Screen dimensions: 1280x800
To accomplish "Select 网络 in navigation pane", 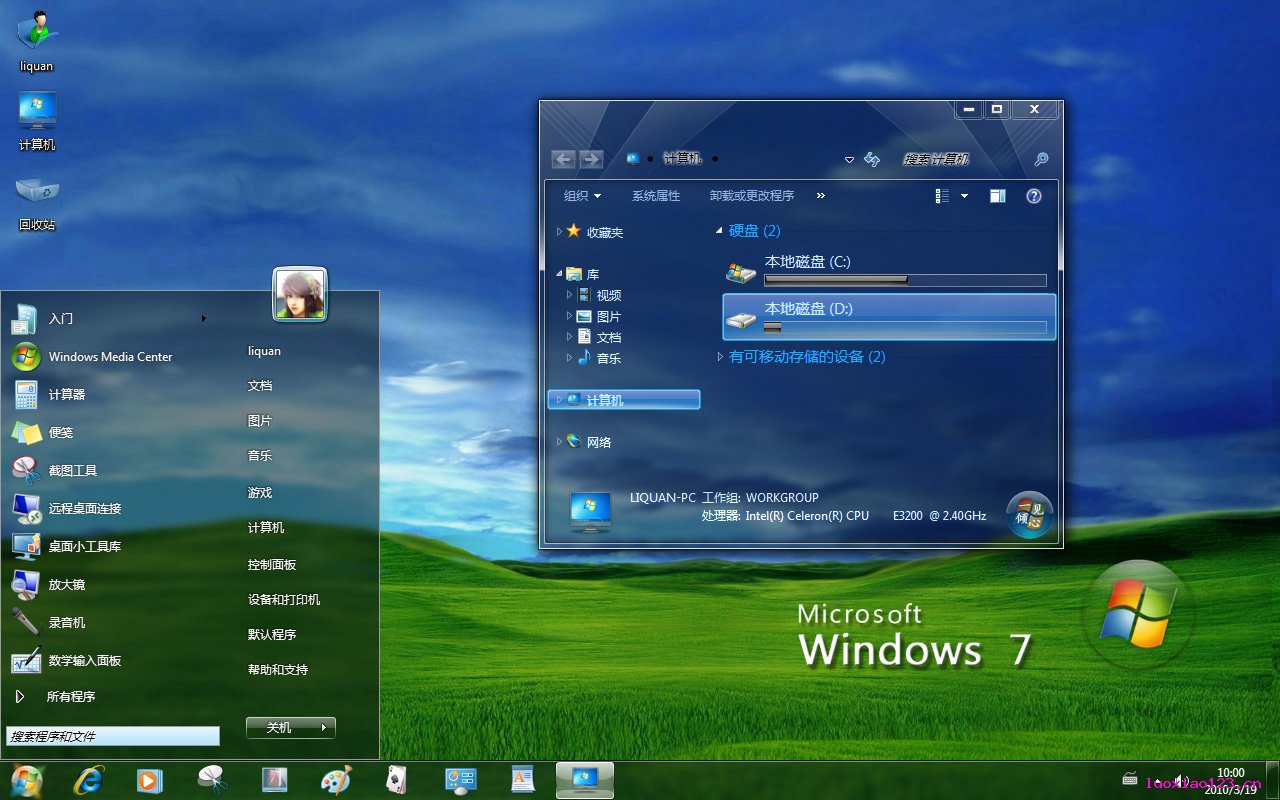I will point(598,442).
